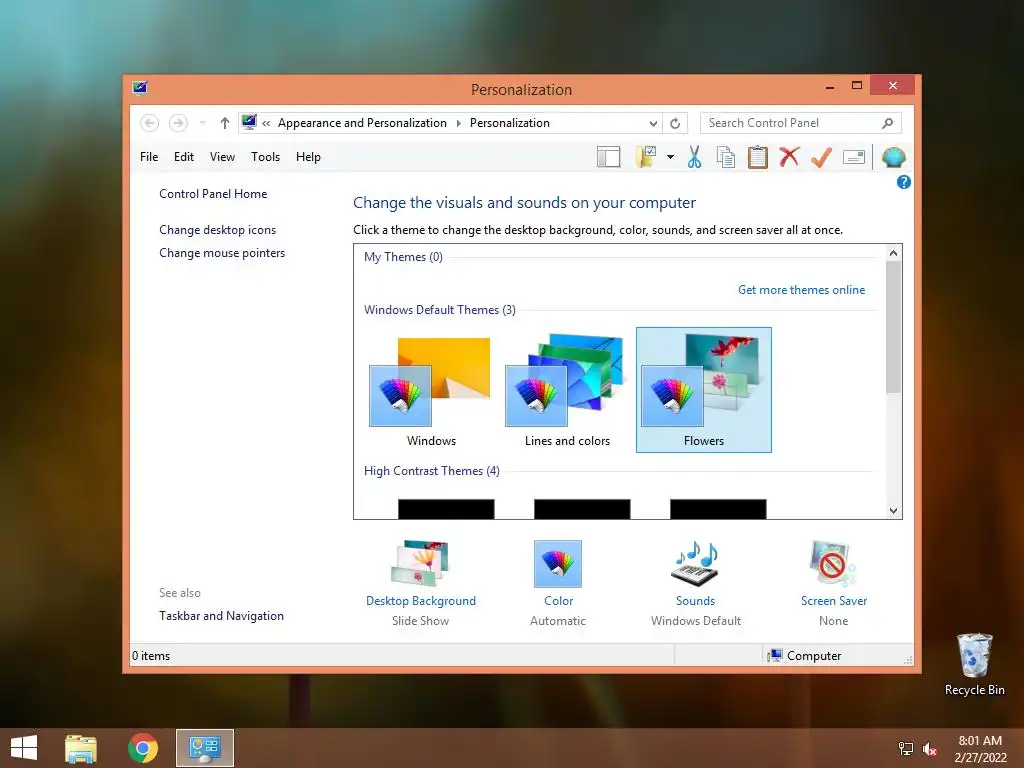Click the network tray icon

click(905, 748)
